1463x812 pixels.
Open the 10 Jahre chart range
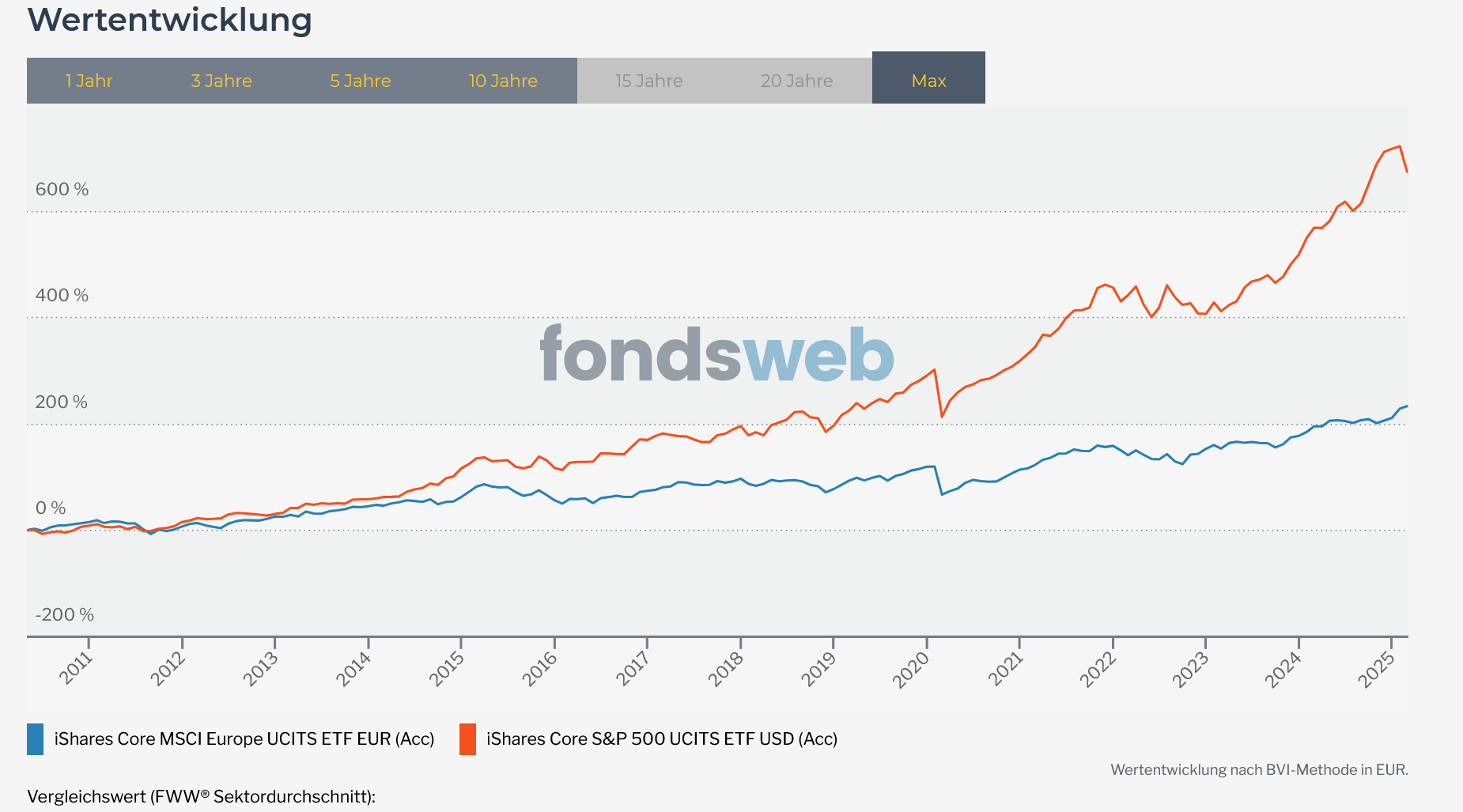(x=503, y=81)
